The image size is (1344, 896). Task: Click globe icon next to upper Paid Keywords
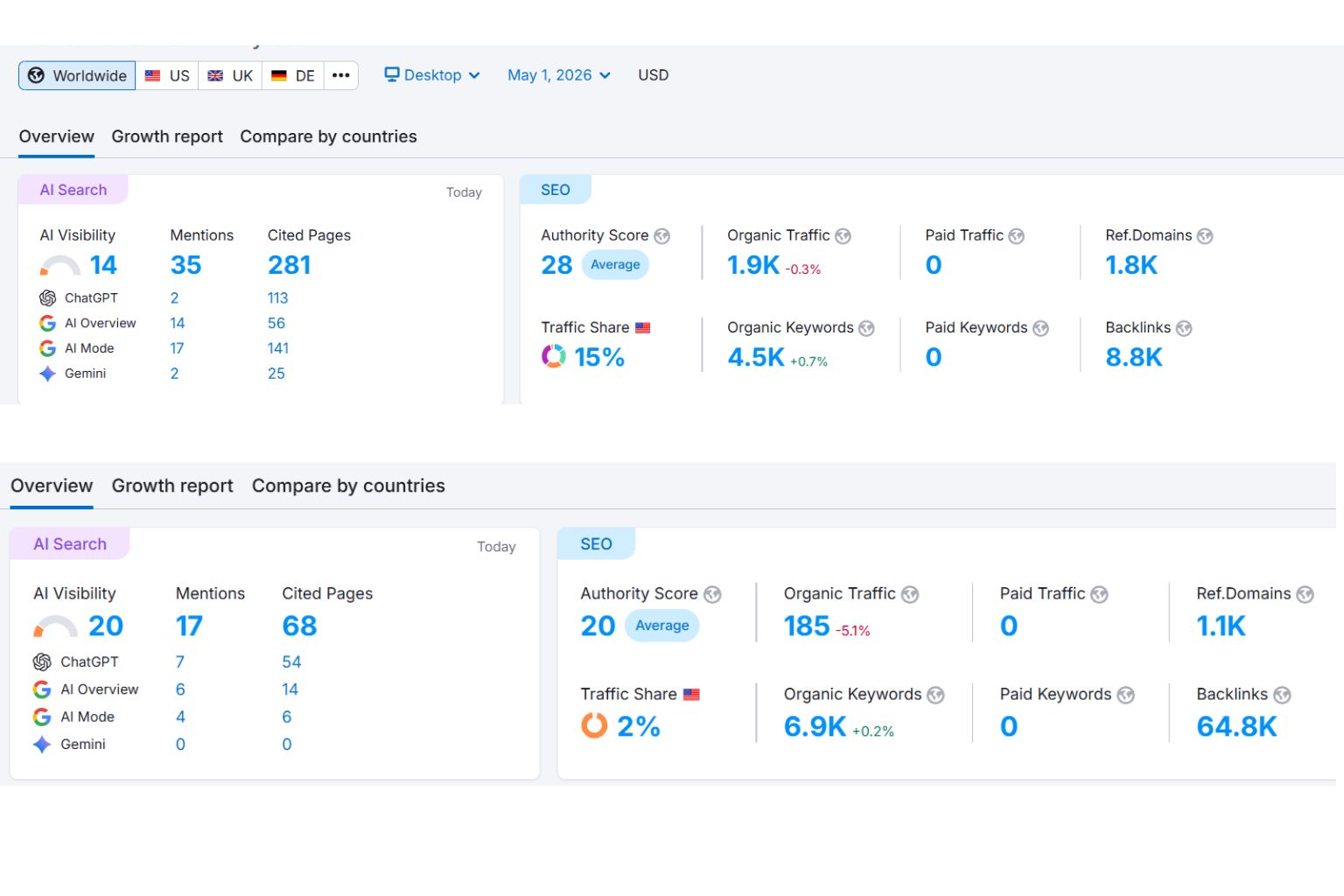(x=1040, y=328)
